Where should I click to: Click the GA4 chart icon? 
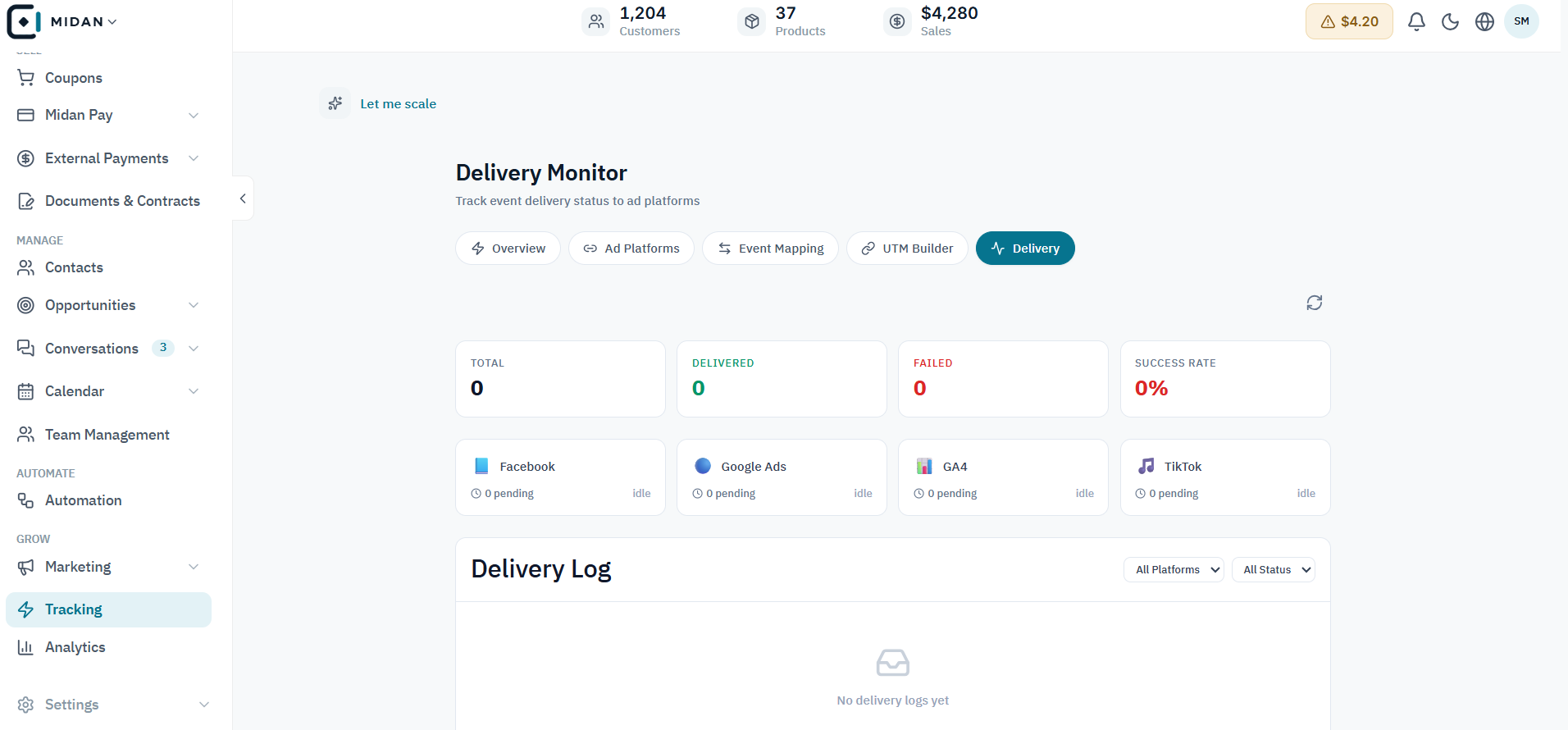click(x=924, y=466)
